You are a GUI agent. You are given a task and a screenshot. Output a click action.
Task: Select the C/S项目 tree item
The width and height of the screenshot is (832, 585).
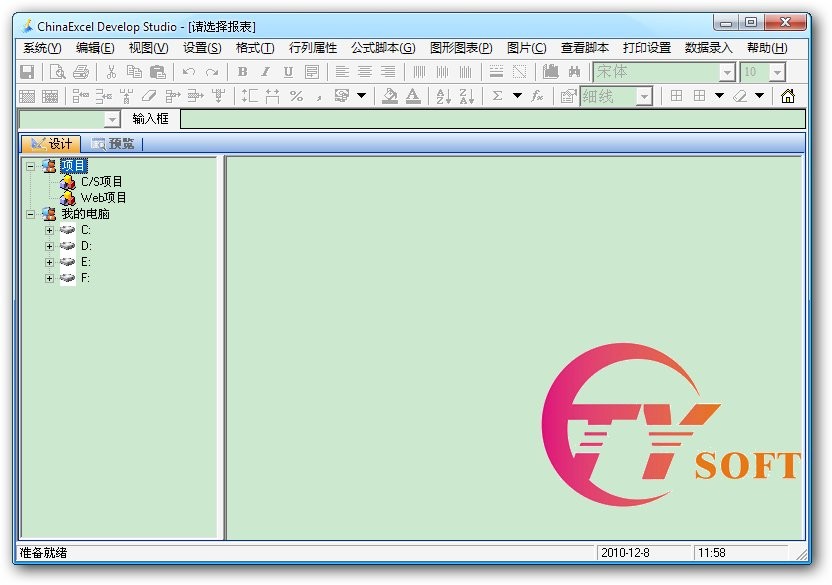(x=101, y=182)
